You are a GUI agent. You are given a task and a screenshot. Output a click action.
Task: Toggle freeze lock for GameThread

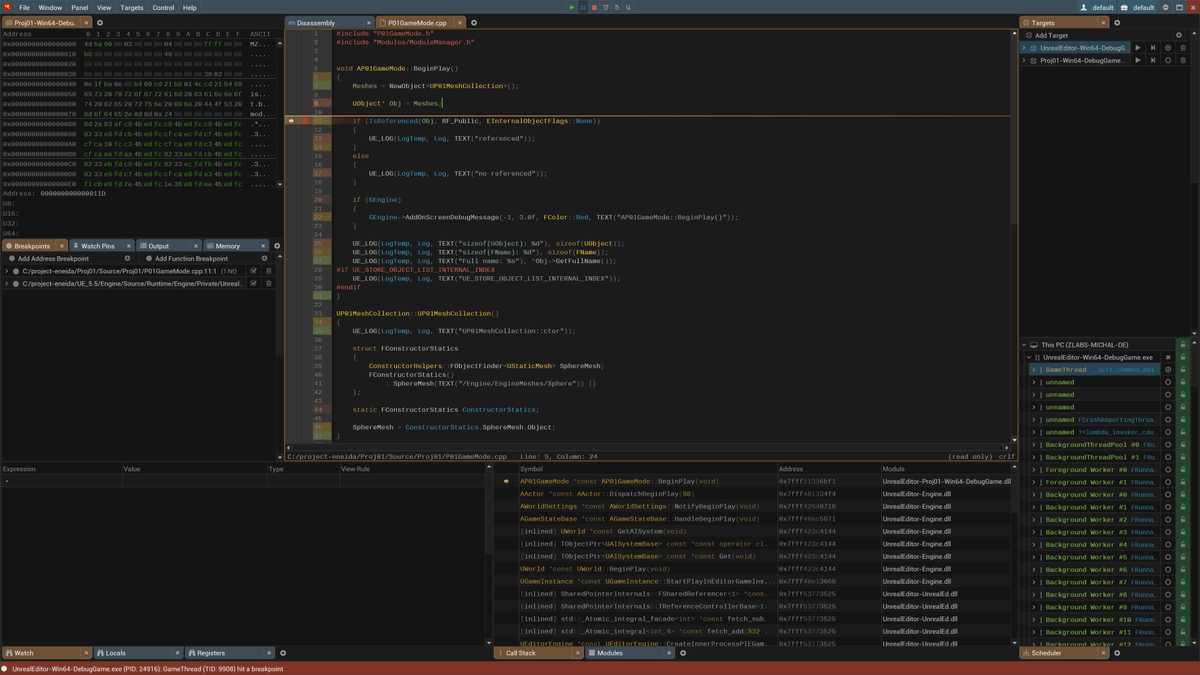[1183, 370]
